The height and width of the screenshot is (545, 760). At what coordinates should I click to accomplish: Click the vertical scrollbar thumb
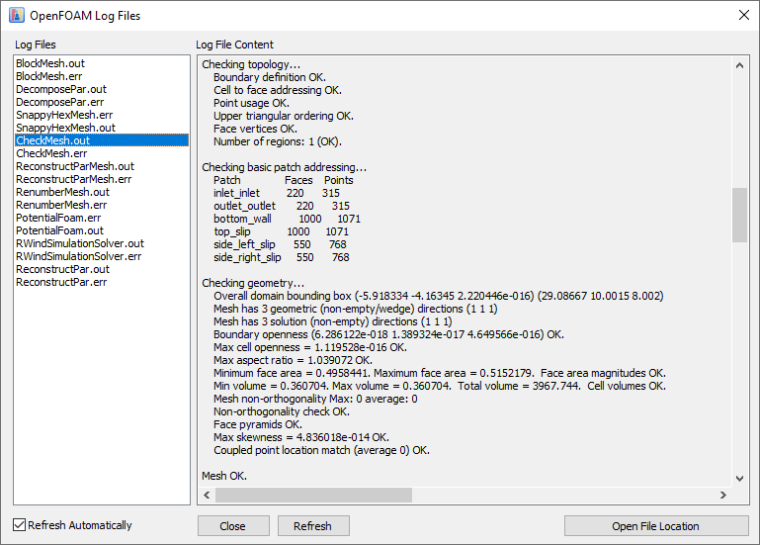(739, 215)
